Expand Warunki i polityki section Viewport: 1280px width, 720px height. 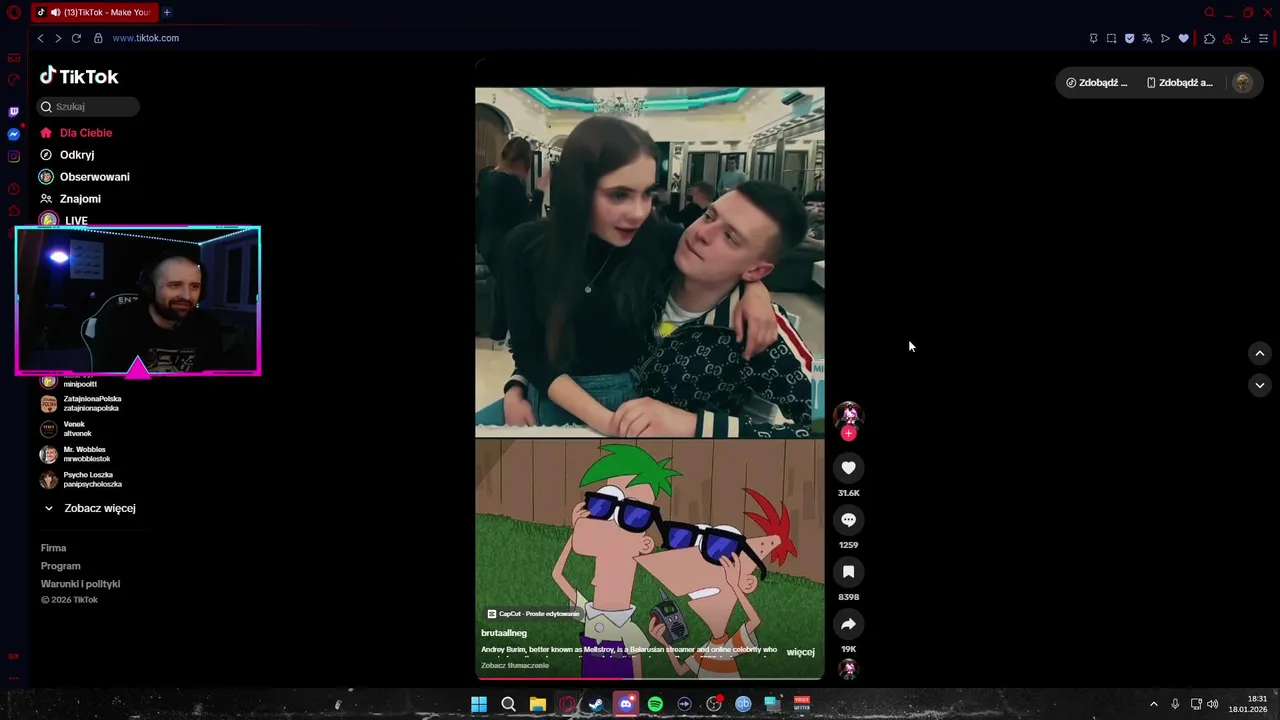pos(80,584)
